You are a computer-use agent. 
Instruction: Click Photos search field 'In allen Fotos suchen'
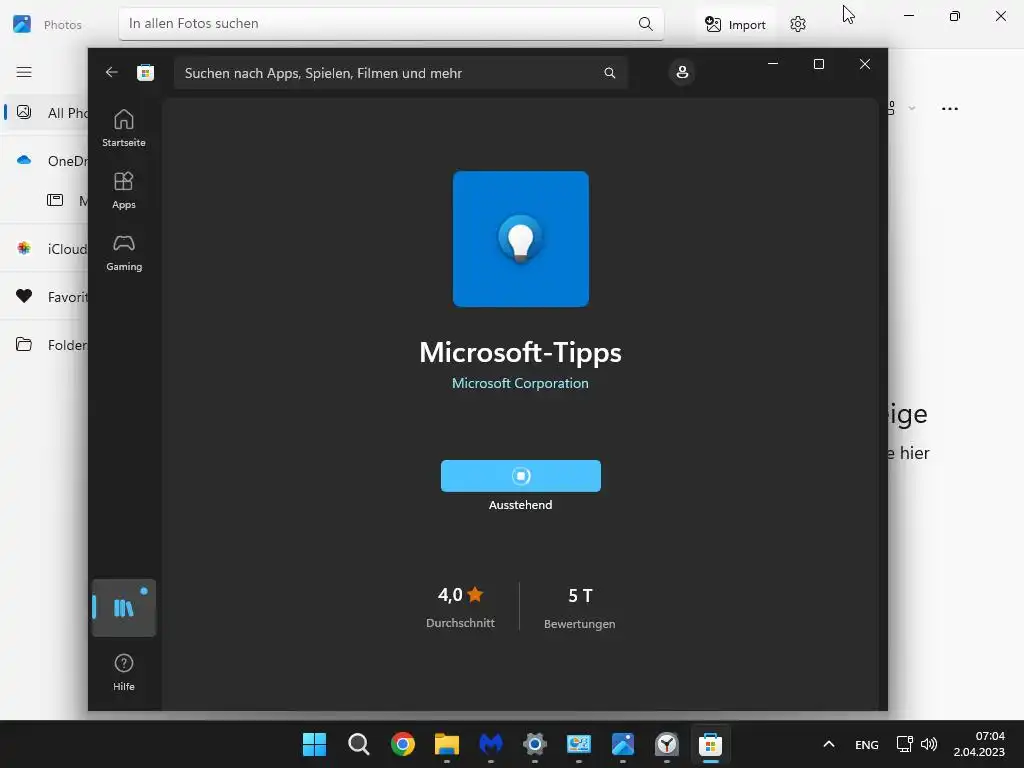point(391,24)
